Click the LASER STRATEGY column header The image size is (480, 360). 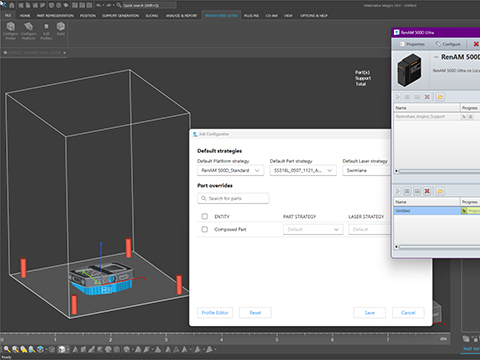coord(366,217)
